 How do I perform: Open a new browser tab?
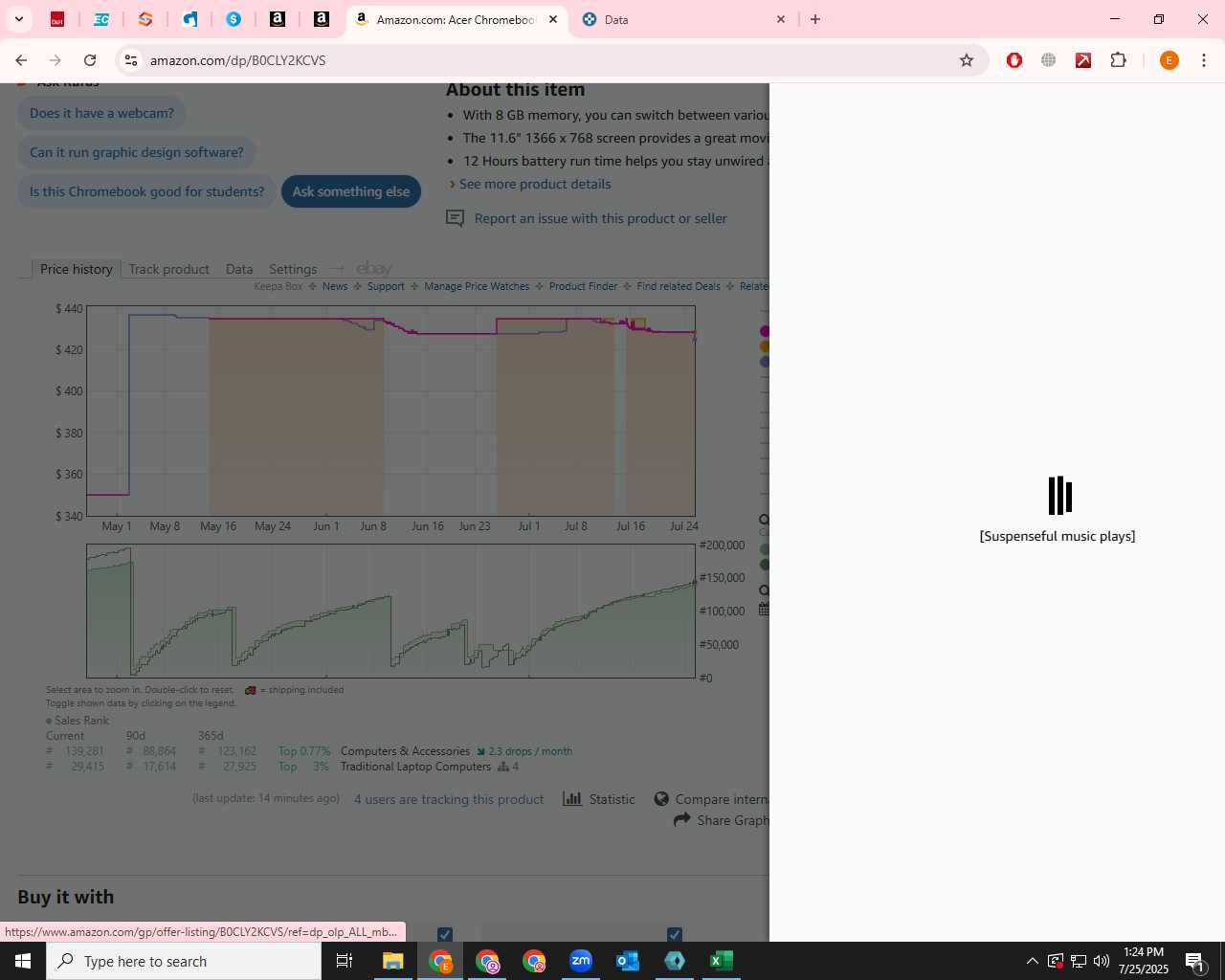815,19
